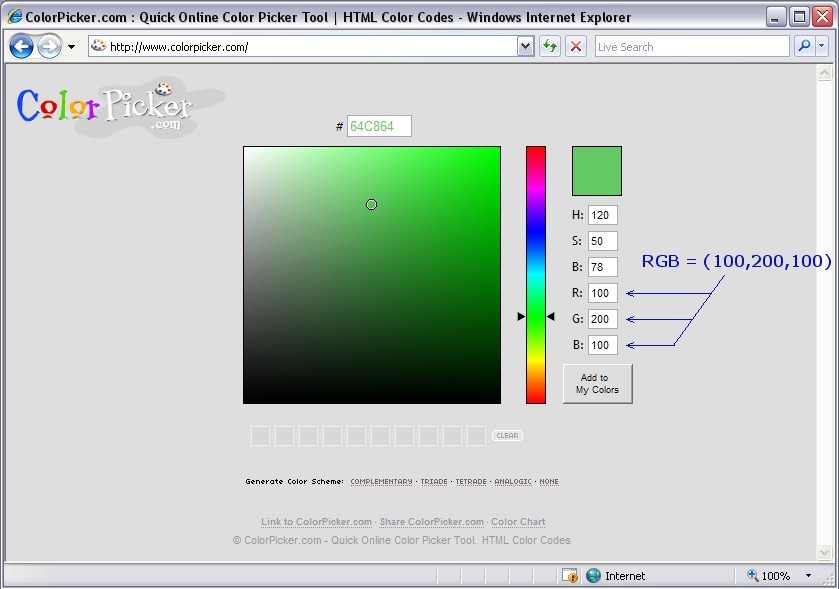Image resolution: width=839 pixels, height=589 pixels.
Task: Select the TRIADE color scheme option
Action: (434, 482)
